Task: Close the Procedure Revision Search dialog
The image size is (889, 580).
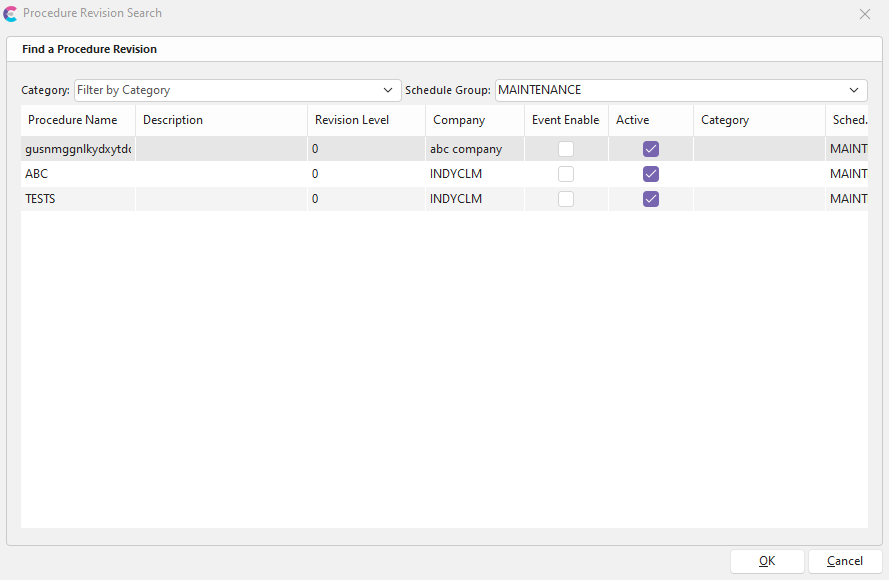Action: [865, 14]
